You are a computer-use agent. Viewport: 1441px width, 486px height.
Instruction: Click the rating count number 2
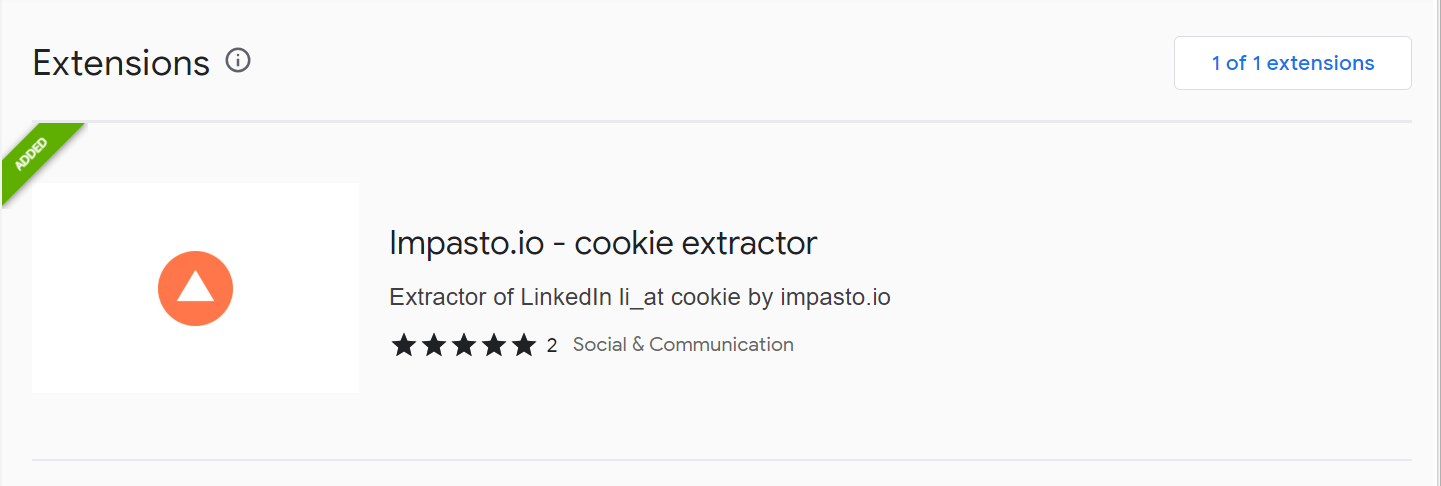pos(552,346)
